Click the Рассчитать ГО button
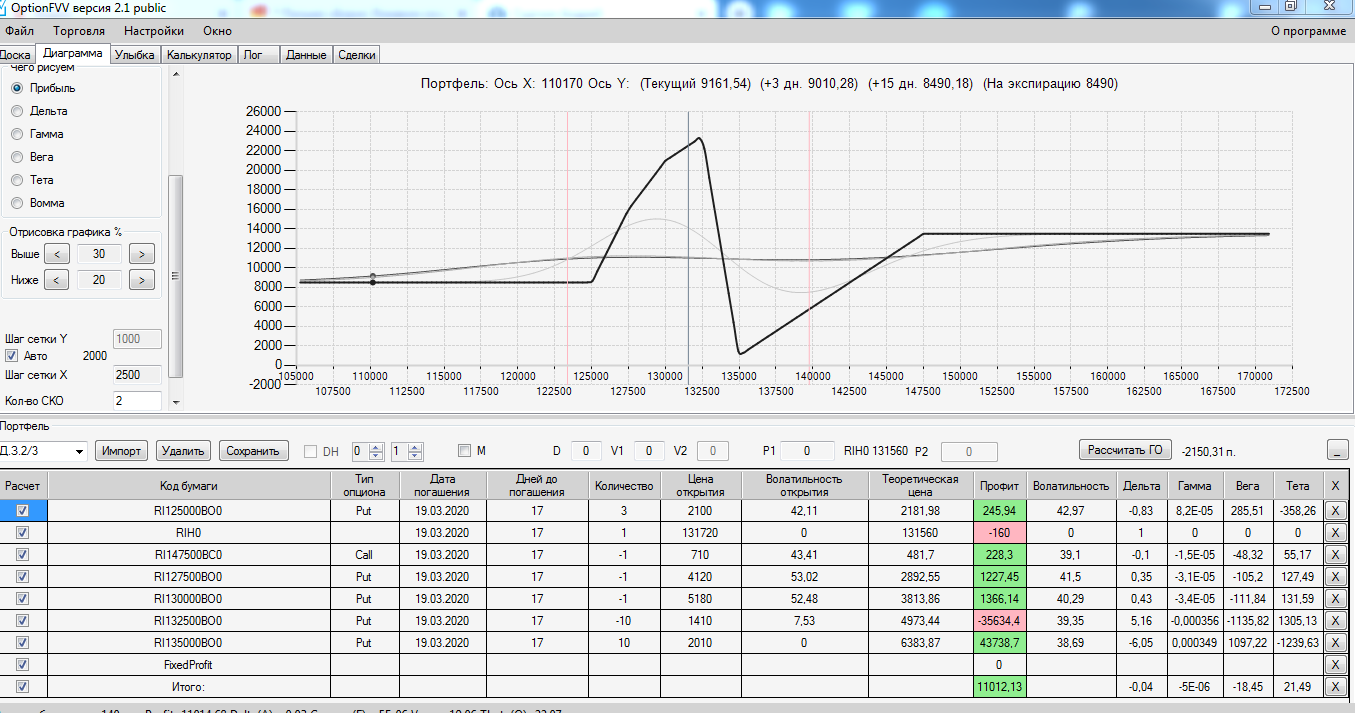Image resolution: width=1355 pixels, height=713 pixels. [1126, 450]
